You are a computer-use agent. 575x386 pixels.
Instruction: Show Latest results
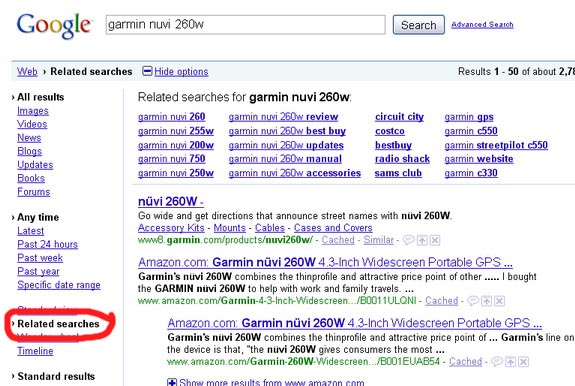(30, 231)
